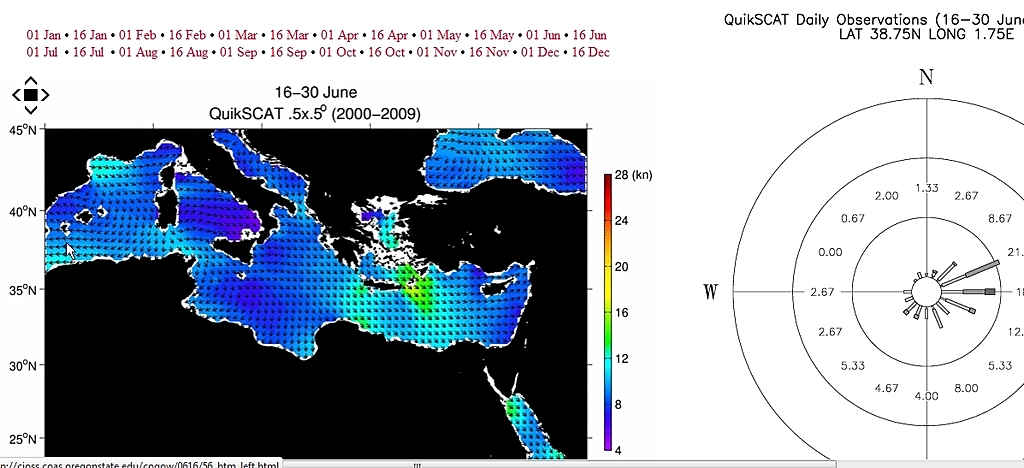1024x468 pixels.
Task: Go to the 01 Mar period
Action: pos(238,35)
